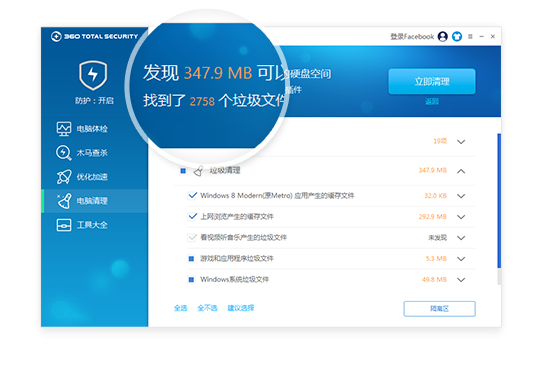The image size is (540, 365).
Task: Toggle Windows系统垃圾文件 checkbox
Action: tap(191, 280)
